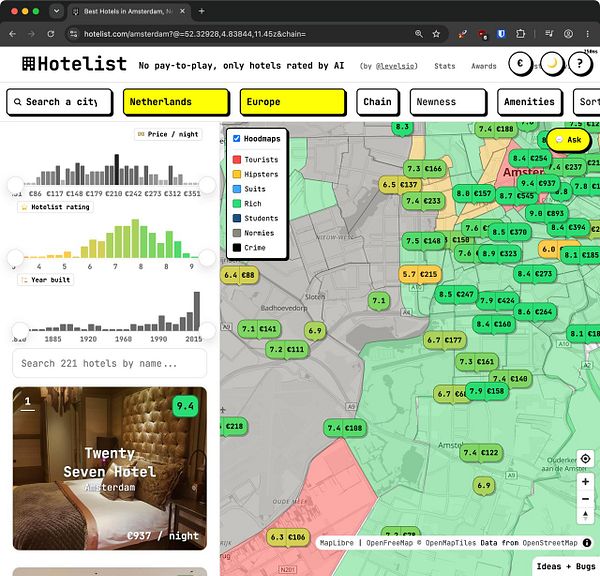The image size is (600, 576).
Task: Locate me with the map geolocate icon
Action: [585, 459]
